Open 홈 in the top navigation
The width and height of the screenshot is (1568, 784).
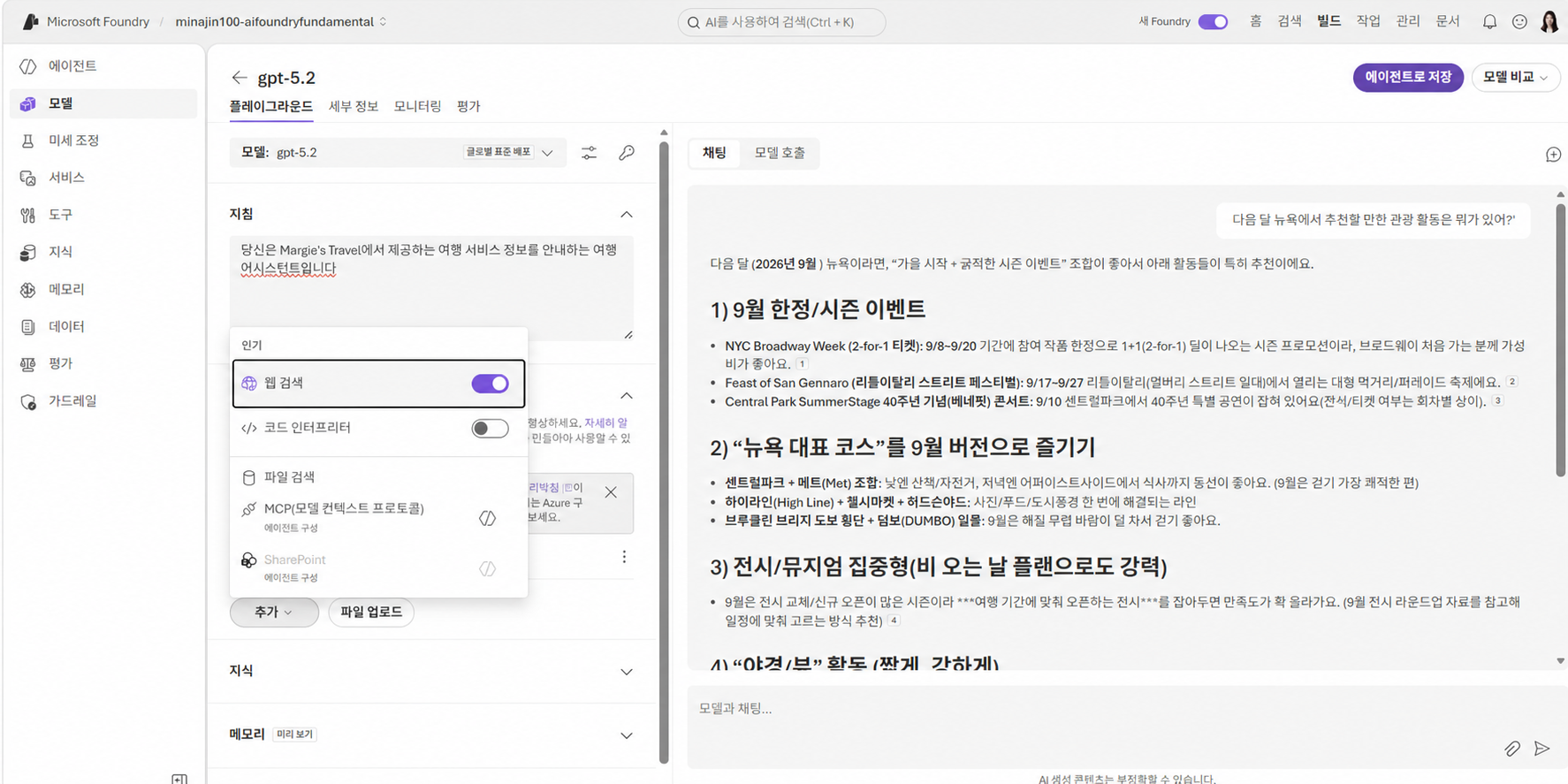tap(1255, 21)
